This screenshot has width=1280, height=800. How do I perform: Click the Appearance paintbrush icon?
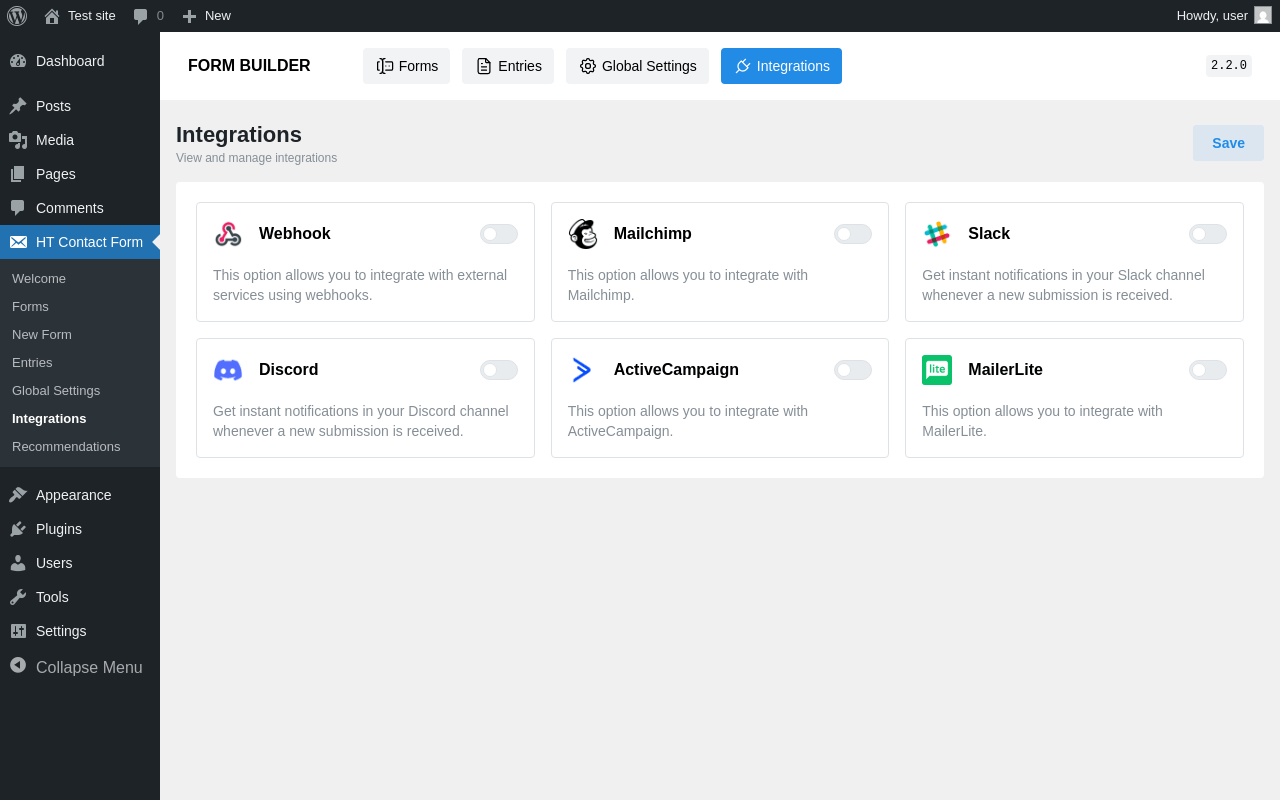pyautogui.click(x=18, y=495)
